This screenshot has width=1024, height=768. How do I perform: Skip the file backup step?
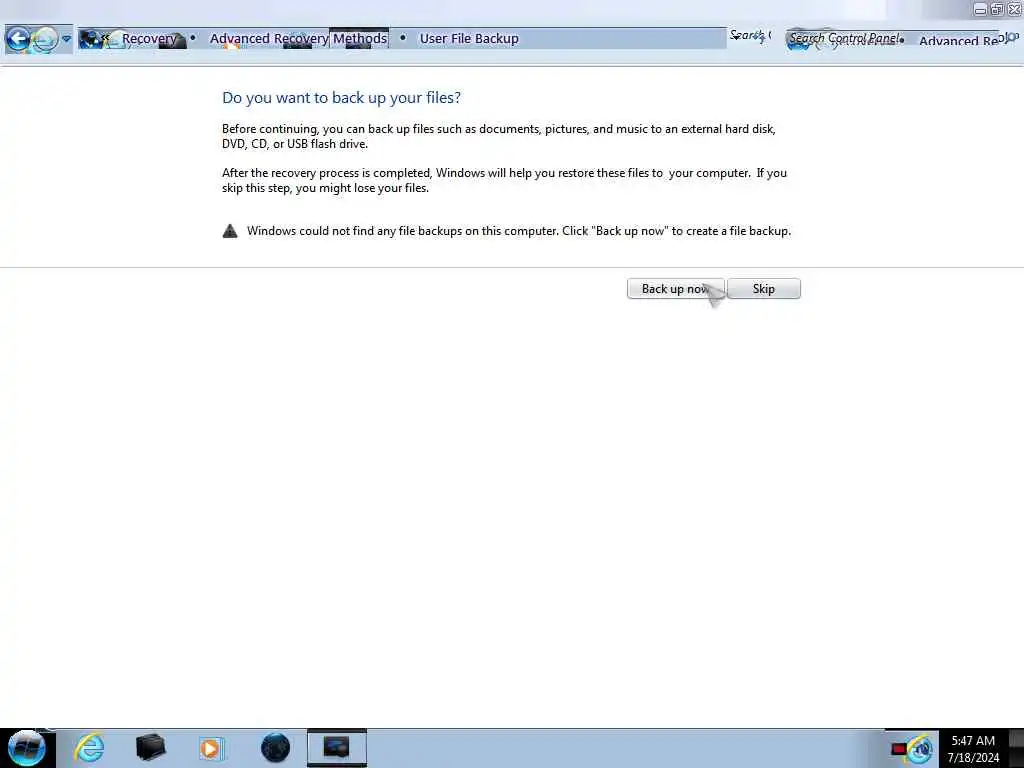tap(763, 289)
